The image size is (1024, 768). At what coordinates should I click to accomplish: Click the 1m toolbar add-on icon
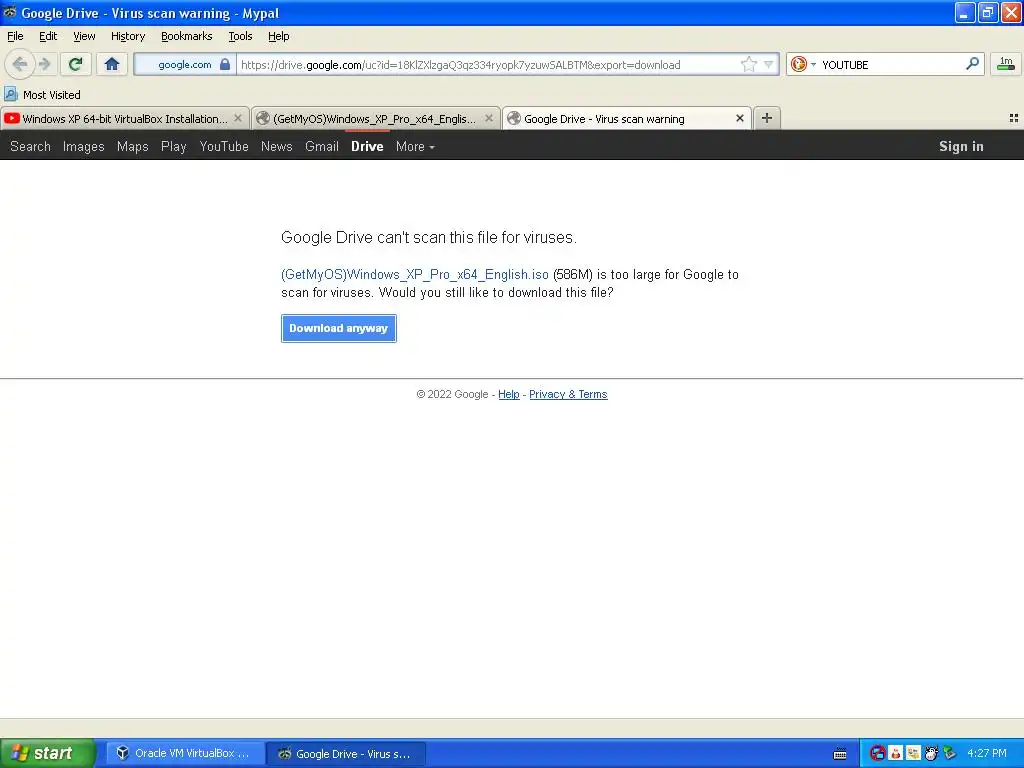(1006, 63)
